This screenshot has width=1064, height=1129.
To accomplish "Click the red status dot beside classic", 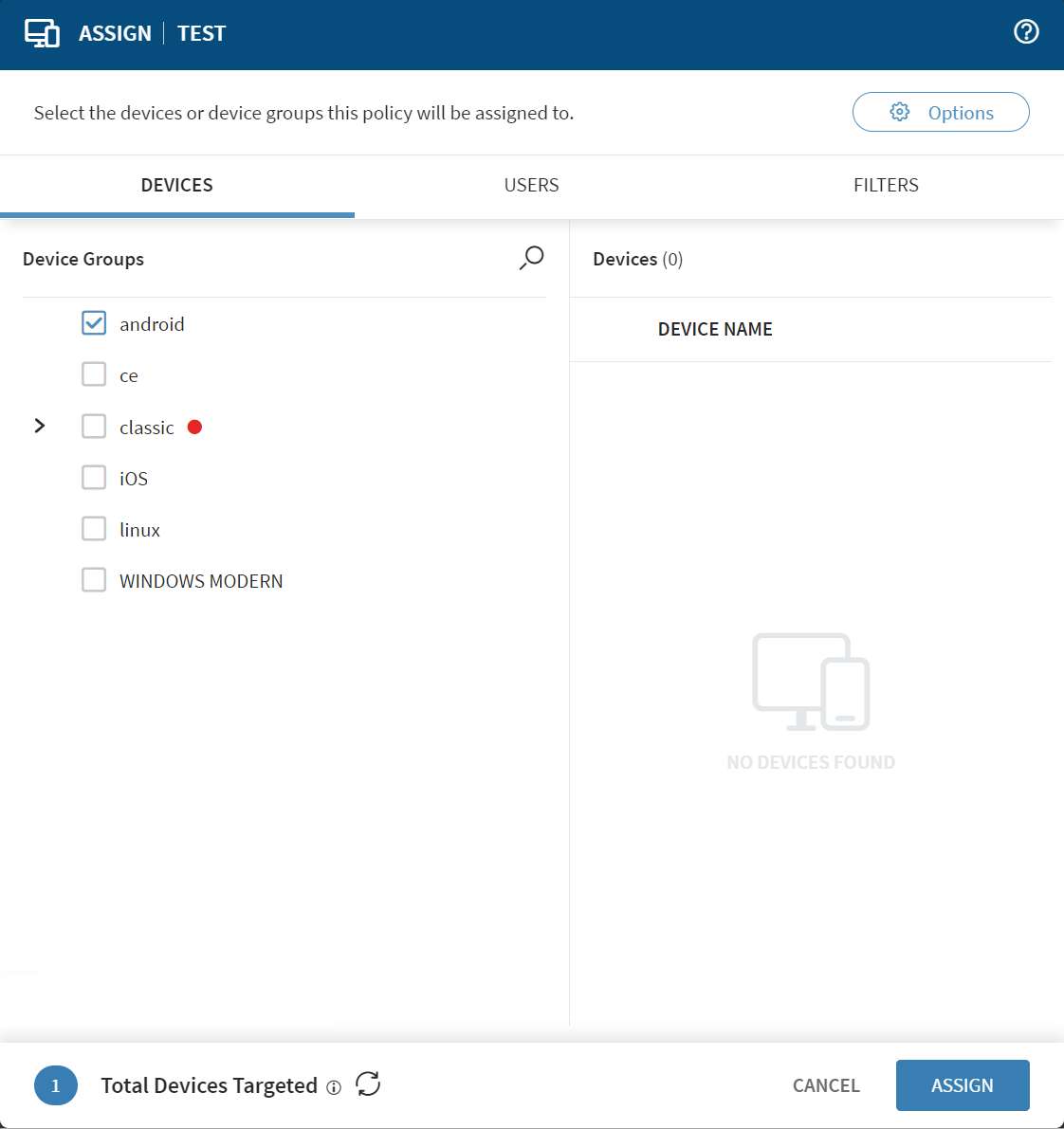I will pos(194,428).
